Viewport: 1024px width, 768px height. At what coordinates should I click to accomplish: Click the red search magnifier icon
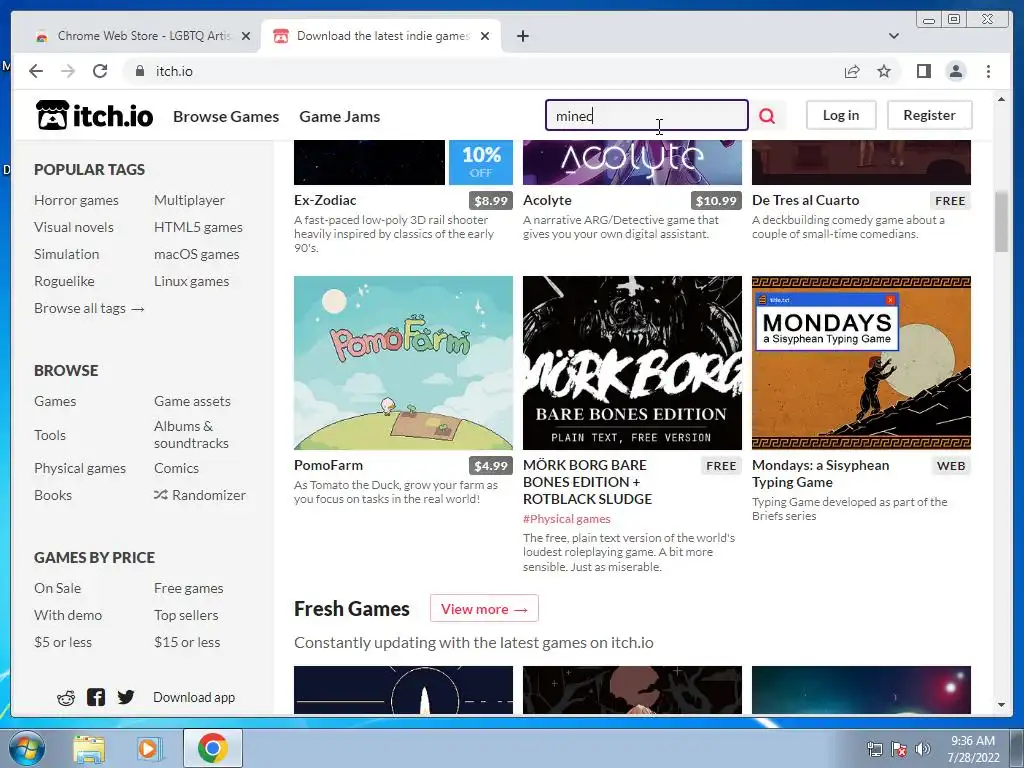767,116
